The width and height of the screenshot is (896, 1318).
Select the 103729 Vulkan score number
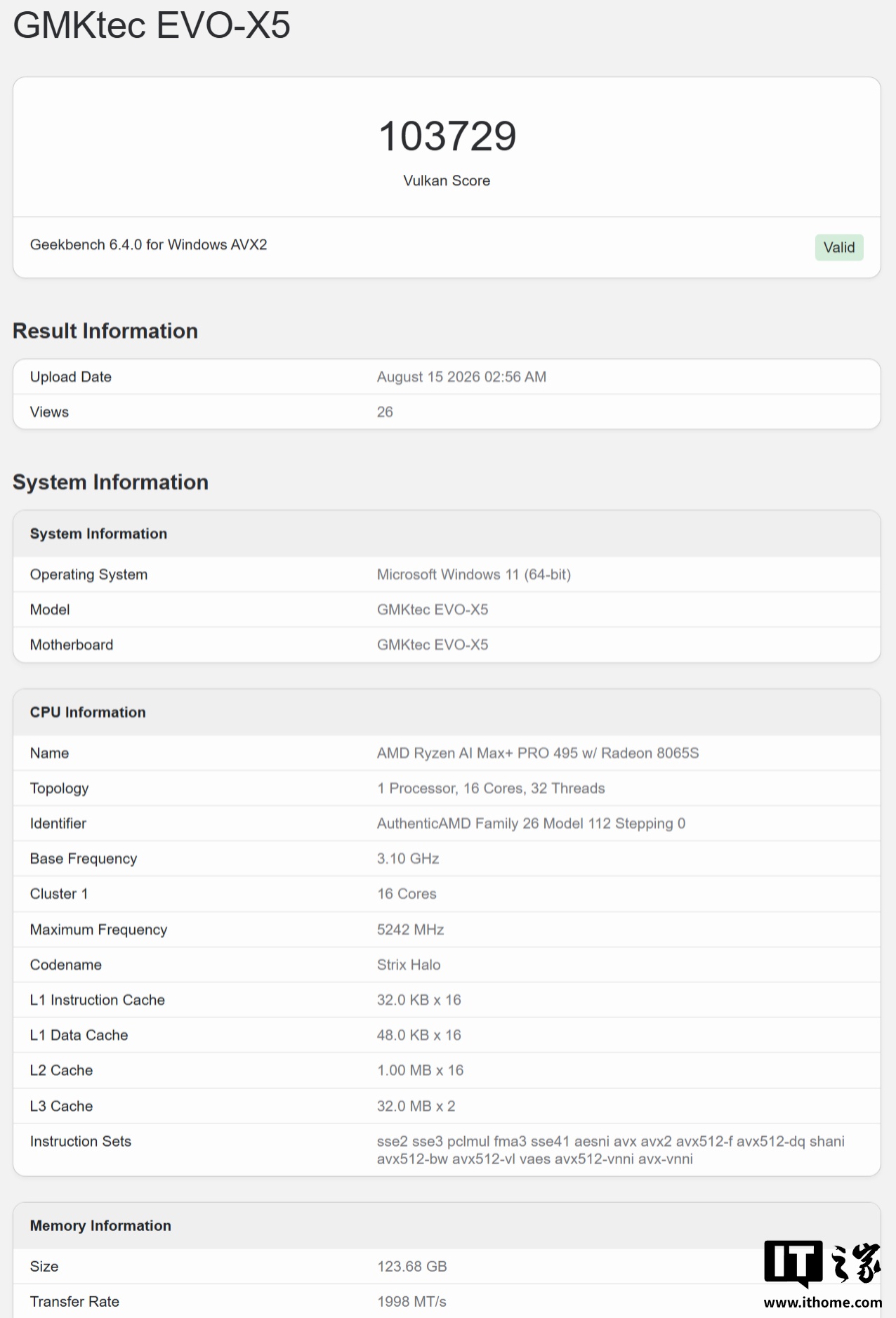[447, 136]
